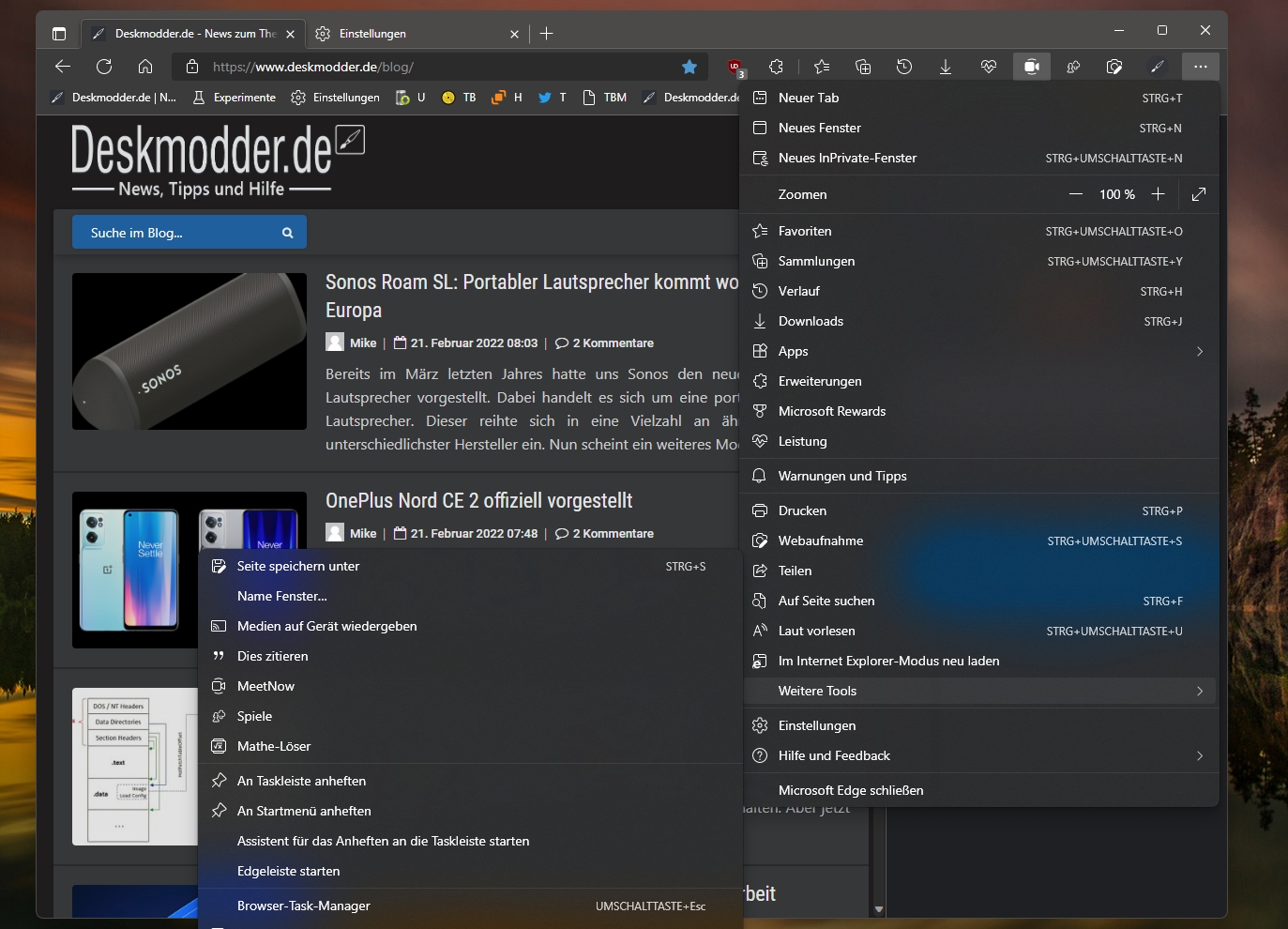Click the site info lock icon

[192, 67]
